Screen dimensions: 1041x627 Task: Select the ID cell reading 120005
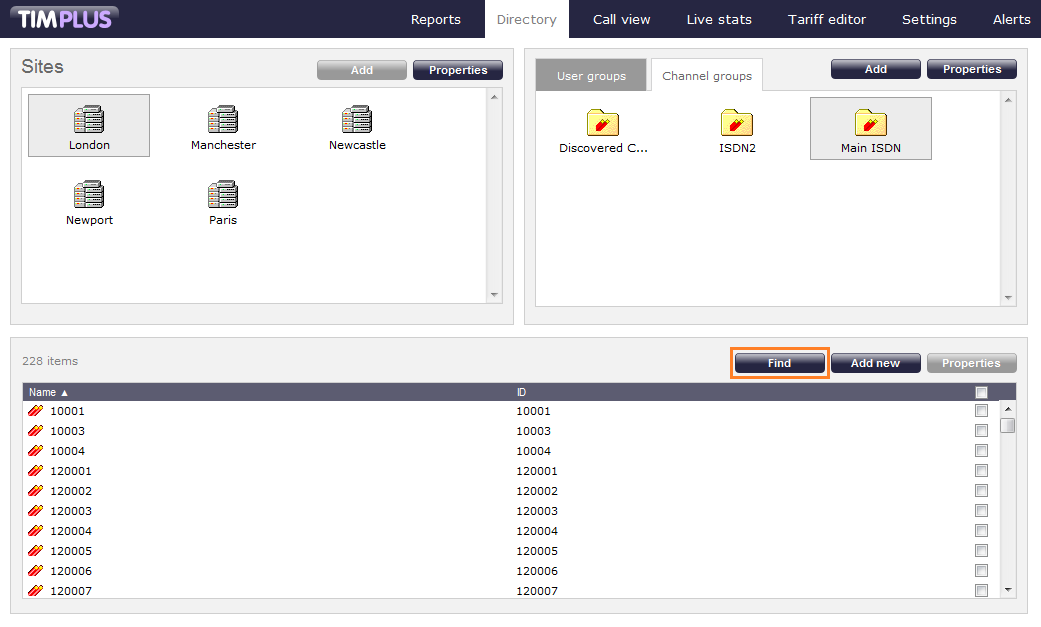pyautogui.click(x=537, y=551)
